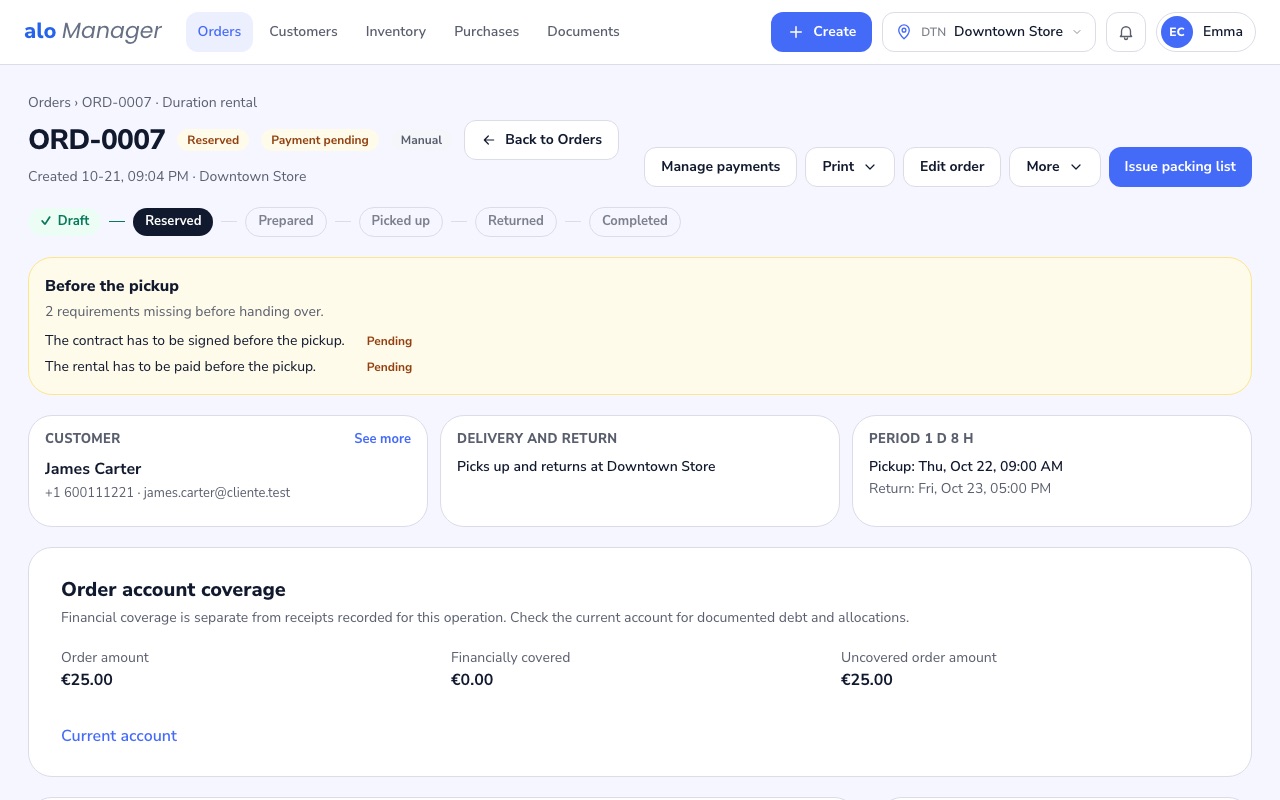The height and width of the screenshot is (800, 1280).
Task: Switch to the Inventory tab
Action: coord(396,32)
